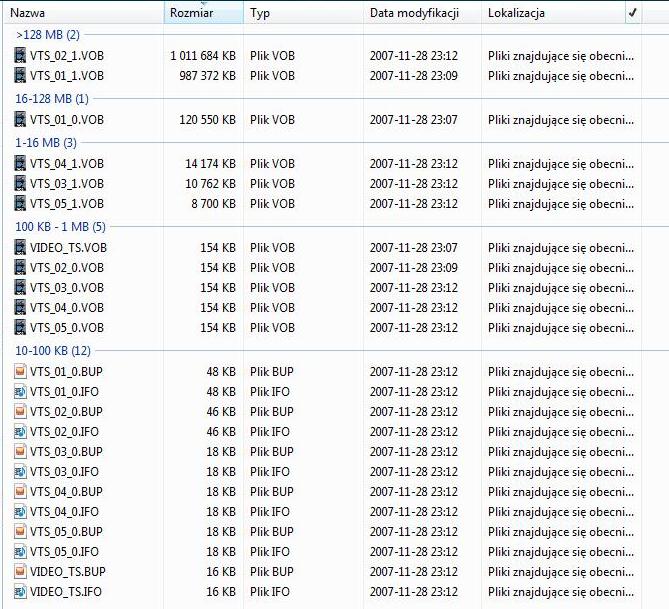The image size is (669, 609).
Task: Select file name VIDEO_TS.VOB
Action: (x=68, y=248)
